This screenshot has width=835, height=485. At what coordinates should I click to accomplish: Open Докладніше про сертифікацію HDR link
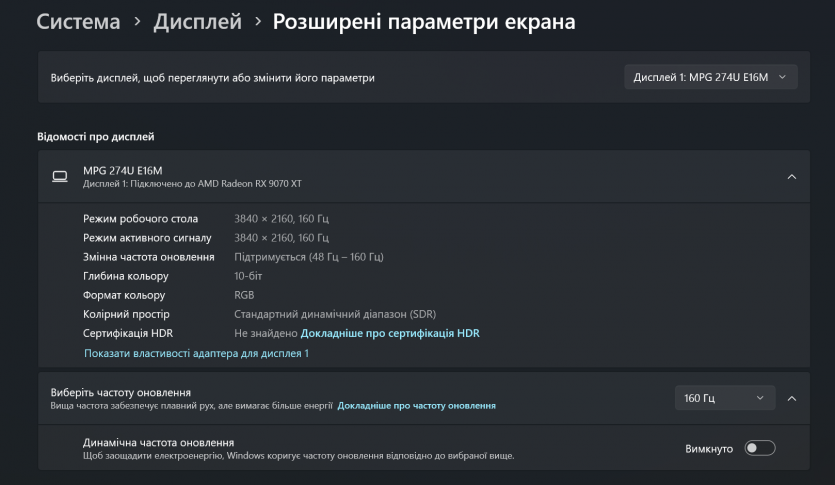[390, 333]
